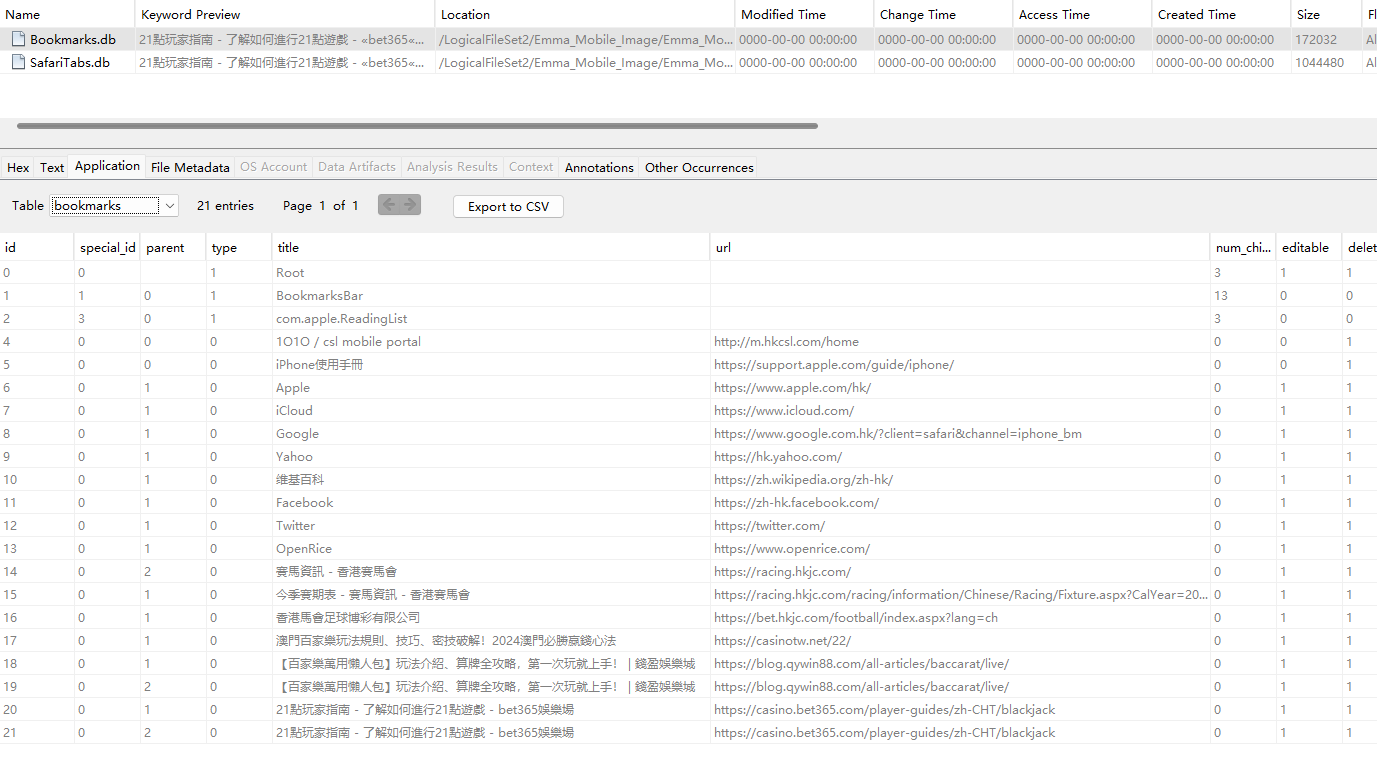1377x763 pixels.
Task: Select the SafariTabs.db file row name
Action: coord(70,62)
